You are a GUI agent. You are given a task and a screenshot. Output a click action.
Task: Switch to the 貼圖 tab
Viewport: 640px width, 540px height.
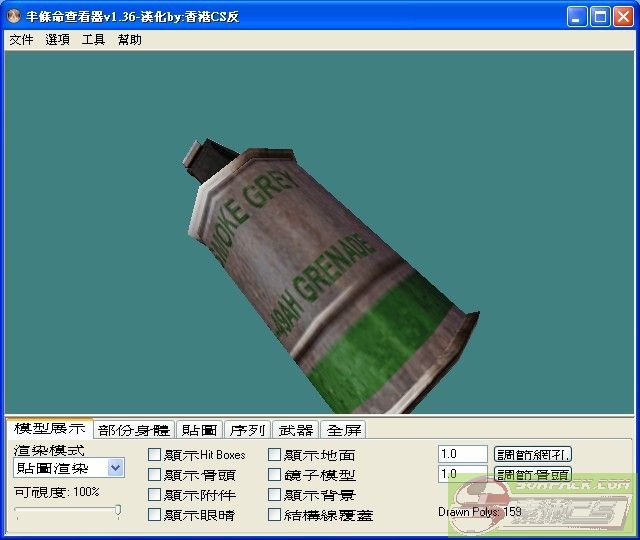click(200, 430)
